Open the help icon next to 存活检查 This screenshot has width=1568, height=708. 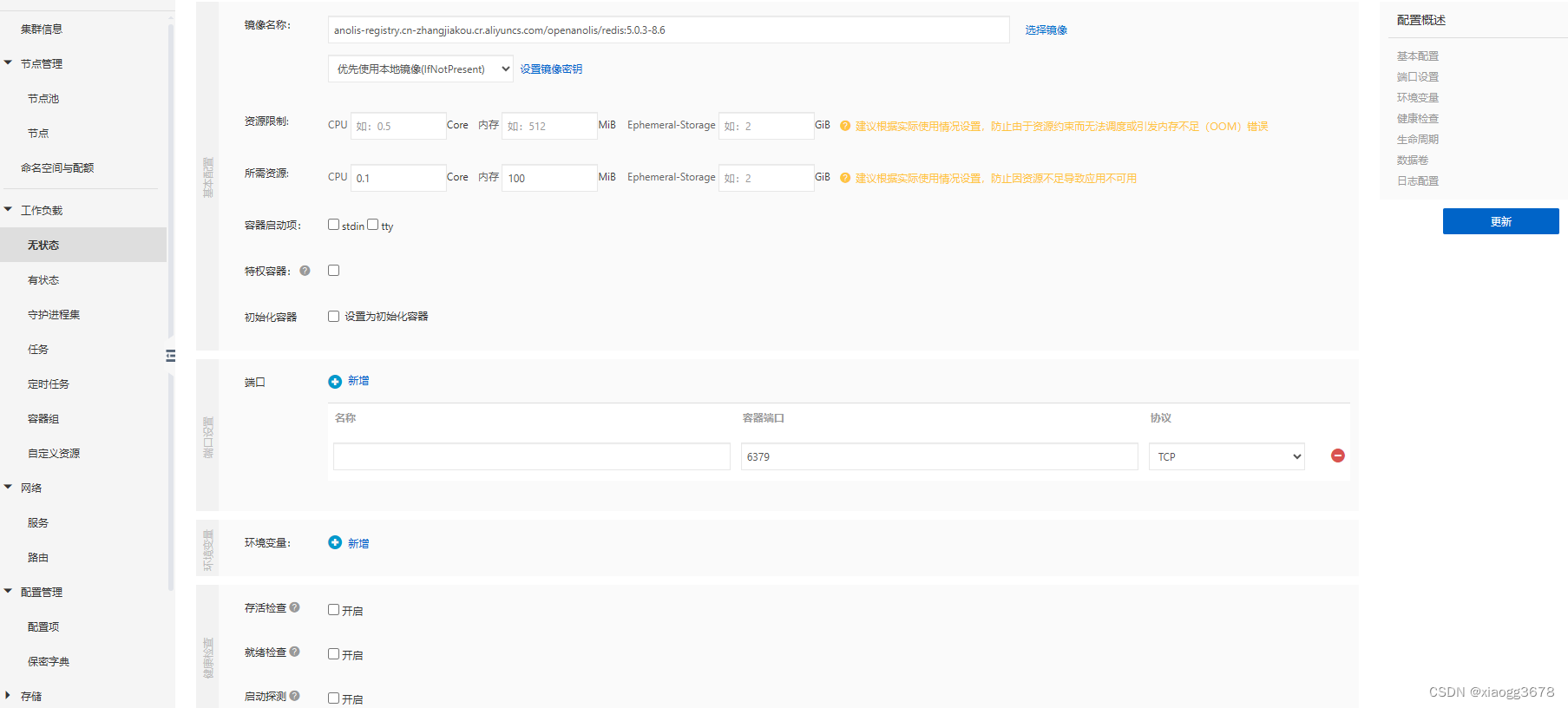point(294,607)
